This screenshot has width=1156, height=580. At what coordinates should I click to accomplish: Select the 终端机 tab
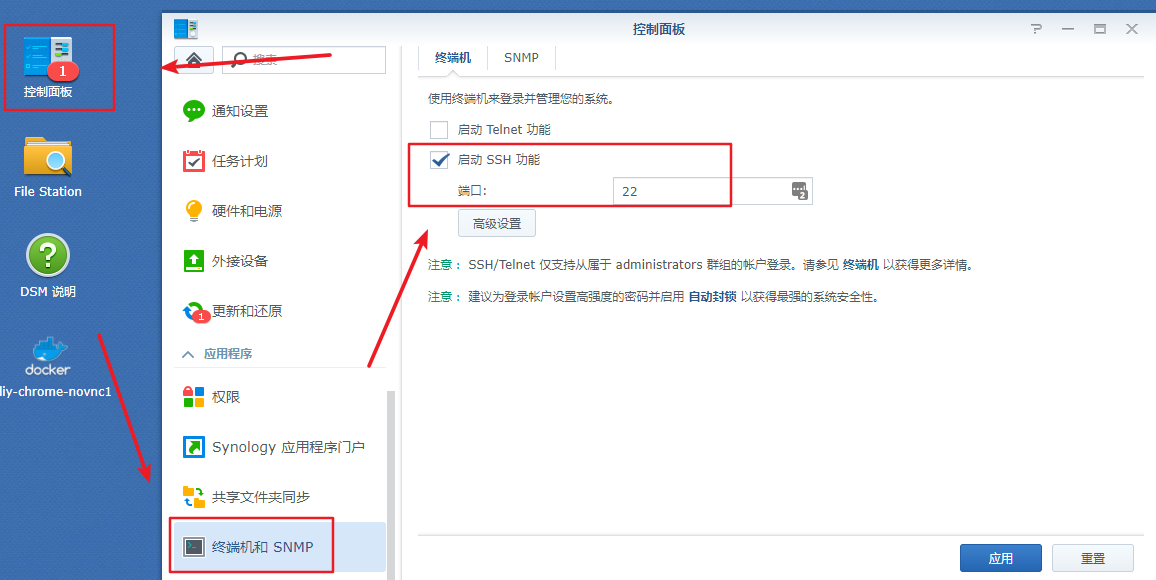[453, 57]
